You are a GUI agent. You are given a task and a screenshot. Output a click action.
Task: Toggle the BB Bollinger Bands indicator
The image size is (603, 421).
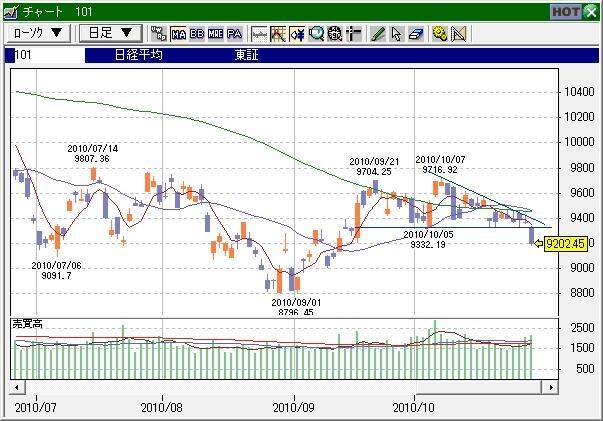coord(196,33)
